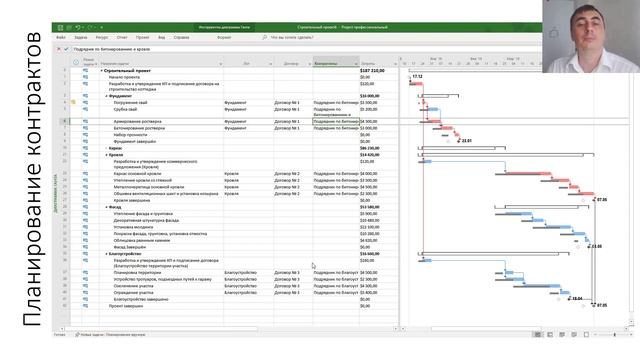Open Затраты column filter dropdown
Viewport: 640px width, 360px height.
396,64
